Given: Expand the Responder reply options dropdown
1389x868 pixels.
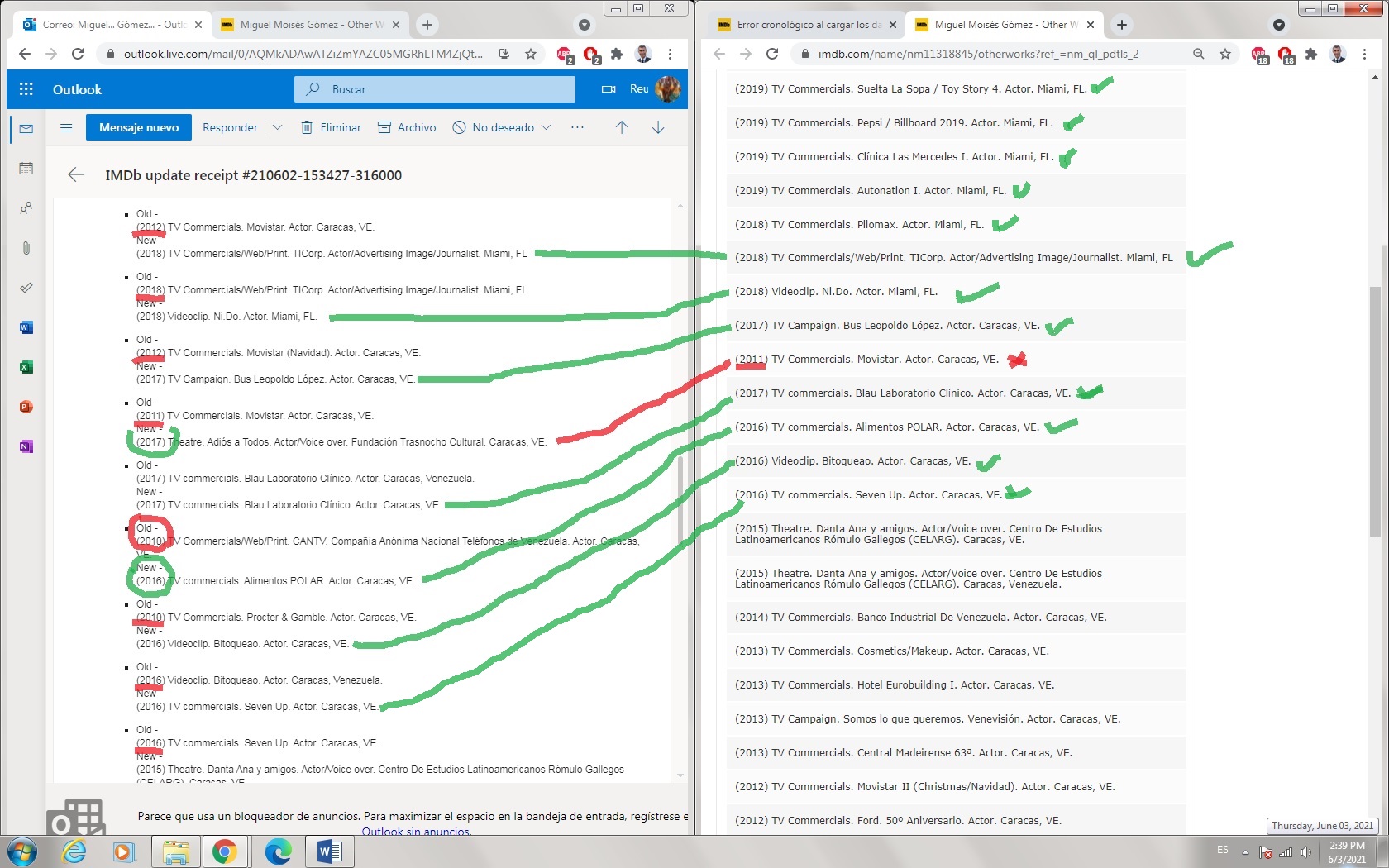Looking at the screenshot, I should (x=278, y=127).
